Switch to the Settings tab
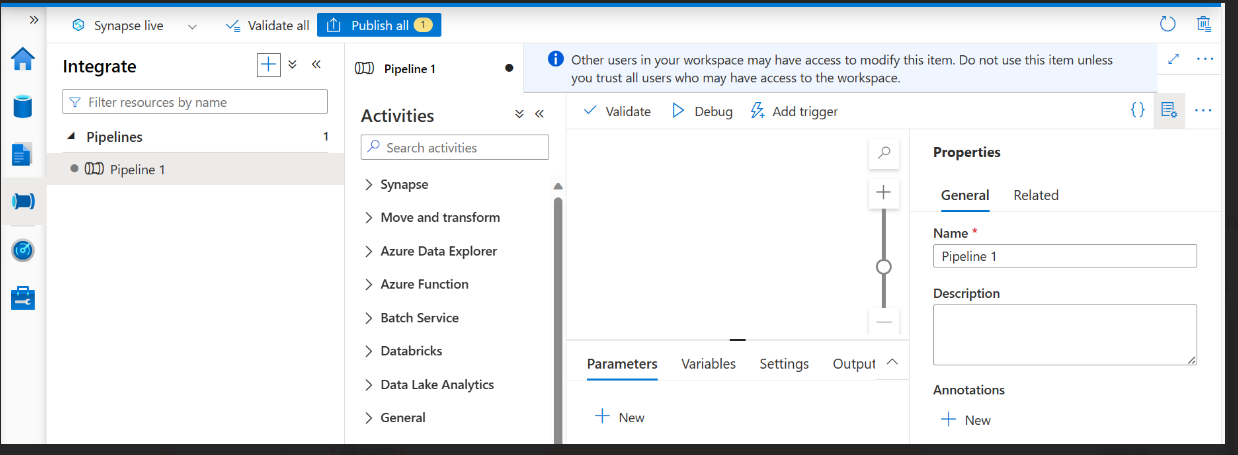This screenshot has height=455, width=1238. 784,364
